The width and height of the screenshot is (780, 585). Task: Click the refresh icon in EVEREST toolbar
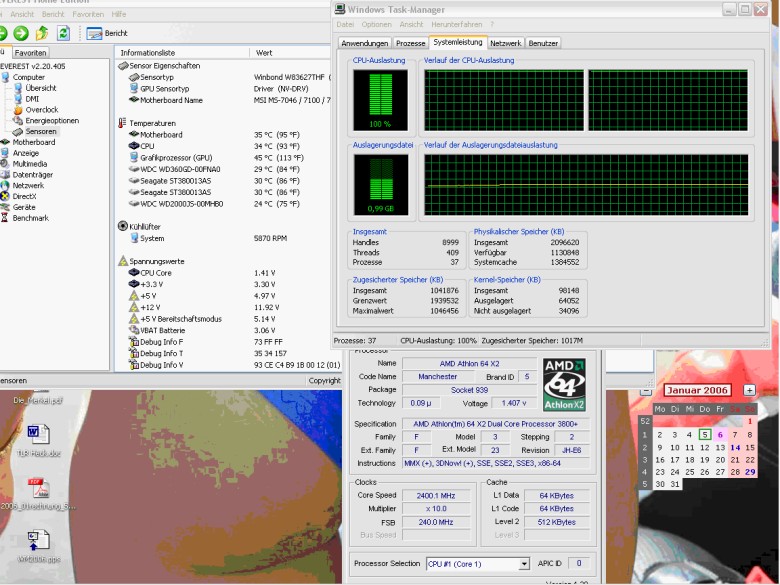63,33
